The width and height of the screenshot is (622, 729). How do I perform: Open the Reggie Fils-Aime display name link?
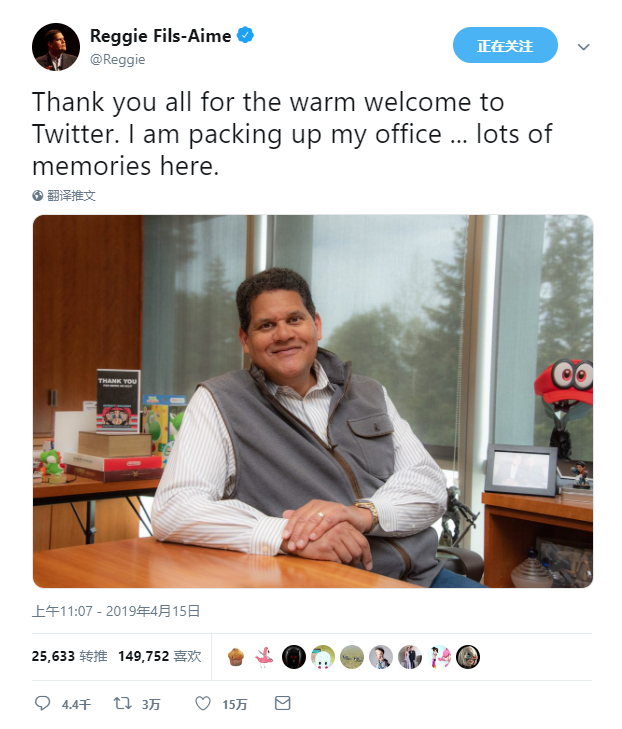(x=160, y=36)
